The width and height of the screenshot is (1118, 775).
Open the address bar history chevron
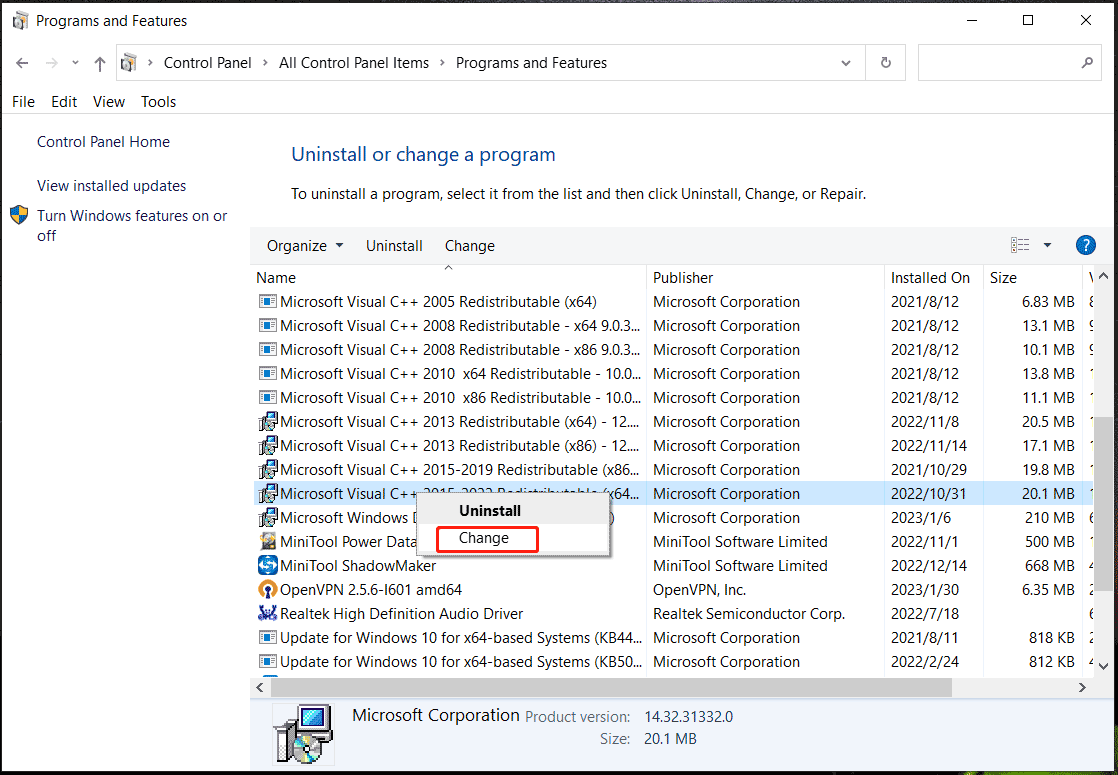tap(846, 62)
